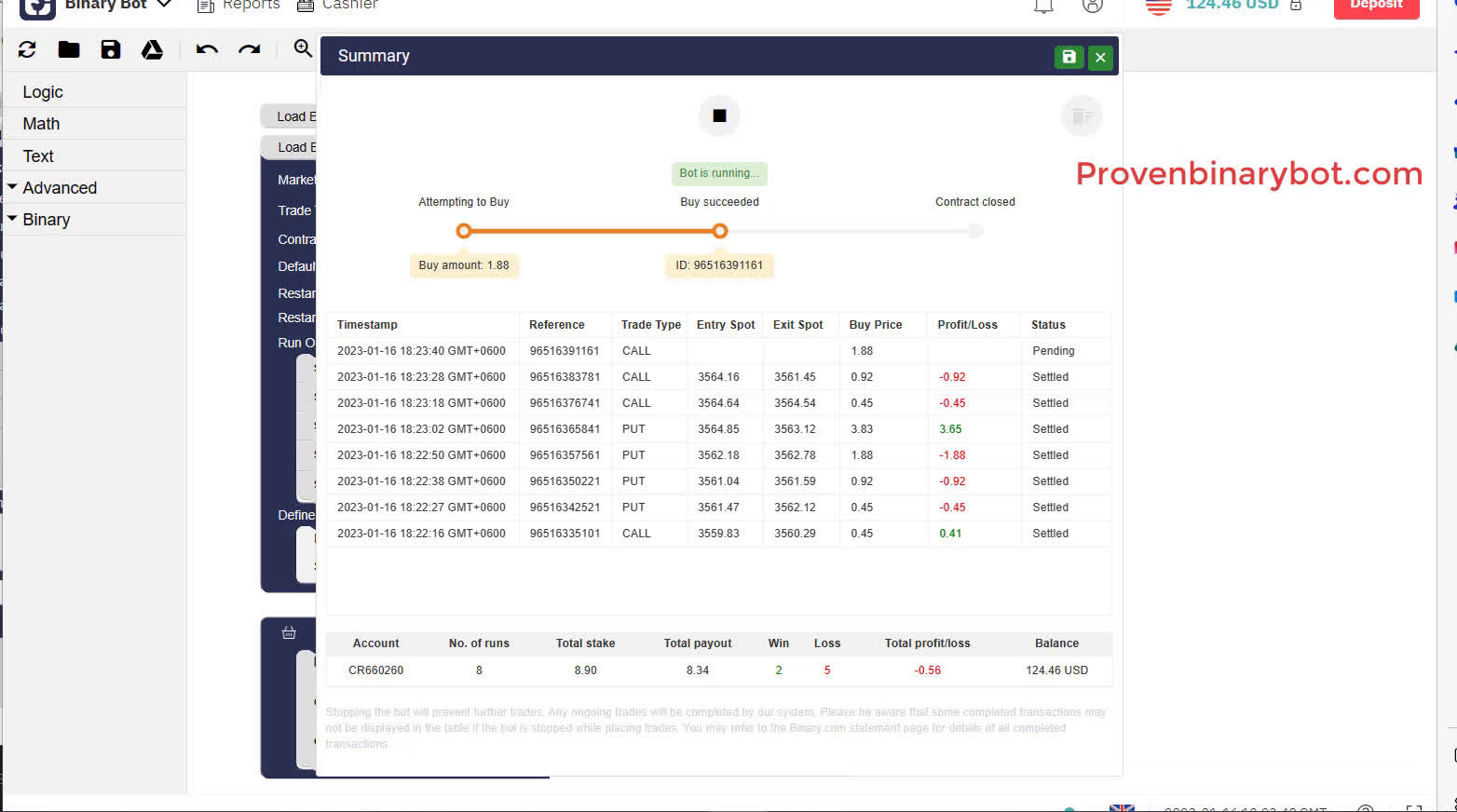
Task: Stop the running bot
Action: (719, 116)
